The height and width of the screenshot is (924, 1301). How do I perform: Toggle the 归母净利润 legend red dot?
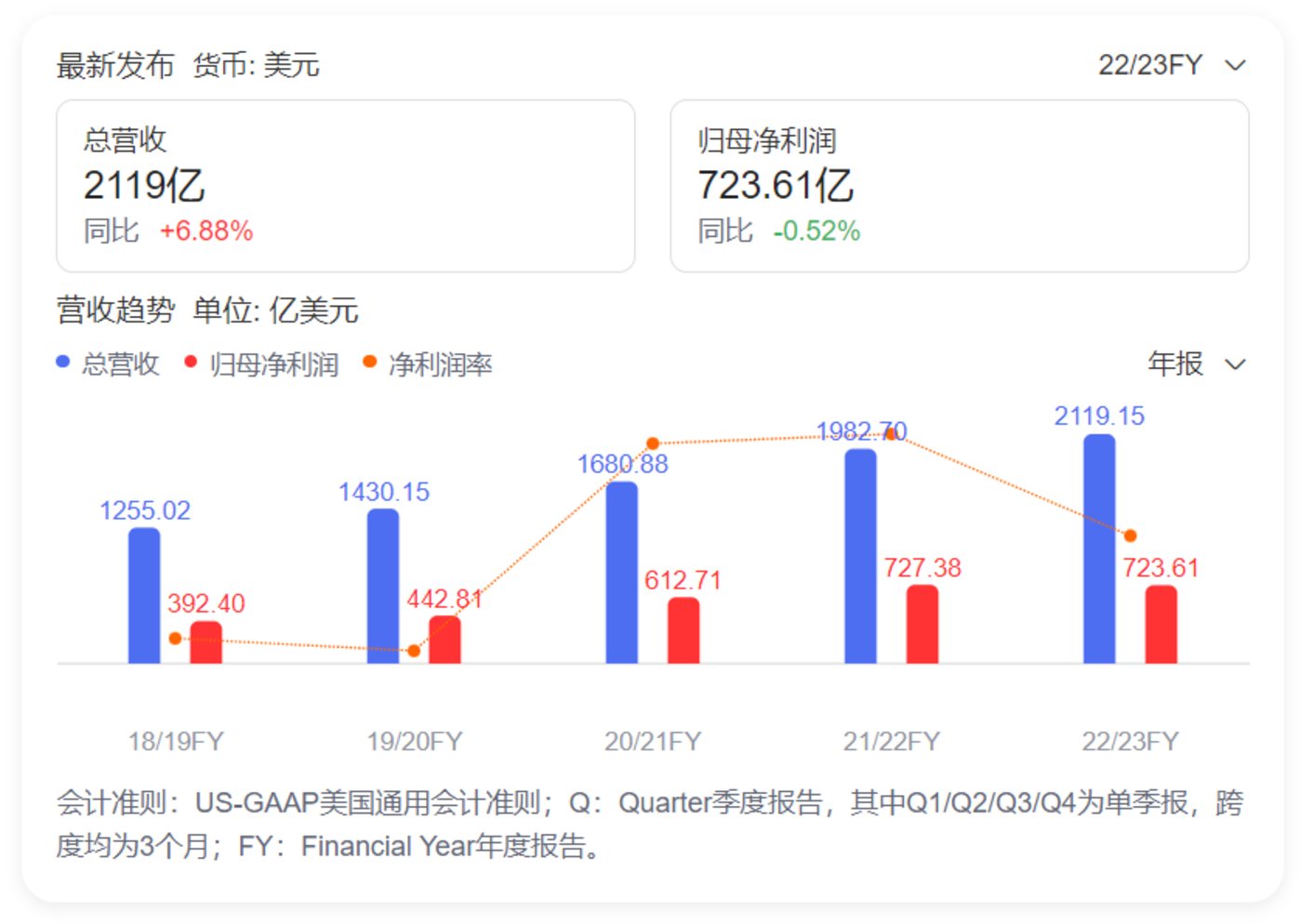[191, 362]
